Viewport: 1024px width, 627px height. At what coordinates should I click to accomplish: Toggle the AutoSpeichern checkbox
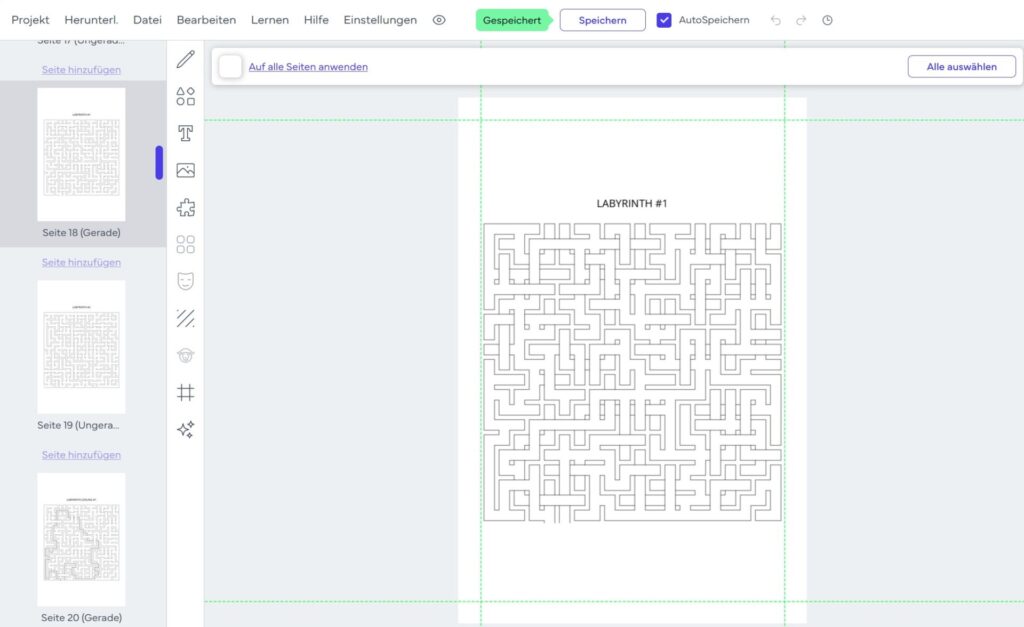click(664, 20)
